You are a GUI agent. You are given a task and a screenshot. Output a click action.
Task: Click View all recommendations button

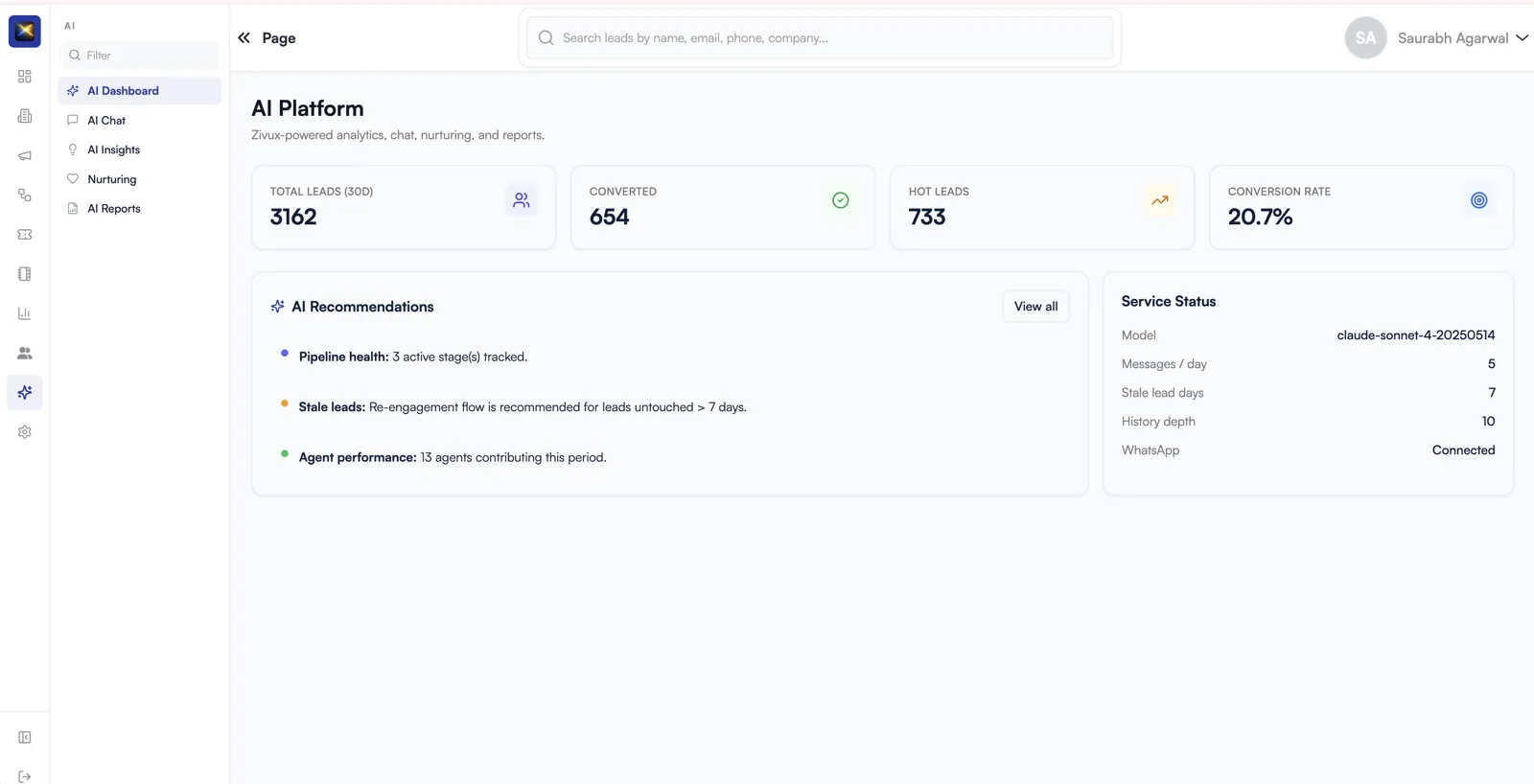(x=1036, y=307)
